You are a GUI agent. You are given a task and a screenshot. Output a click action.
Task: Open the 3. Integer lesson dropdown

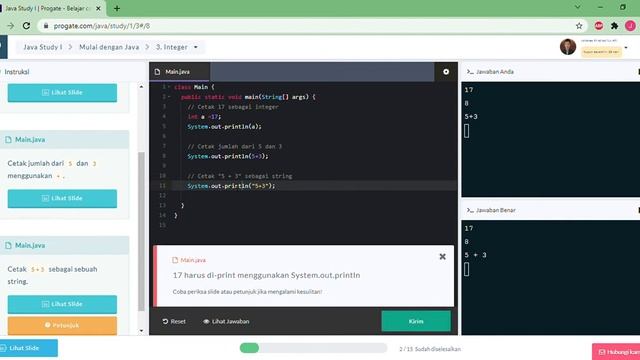(x=177, y=47)
